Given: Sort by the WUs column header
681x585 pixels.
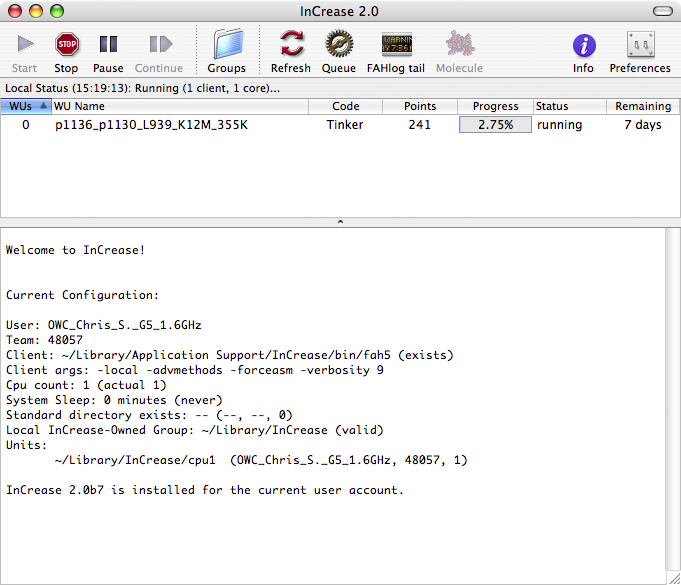Looking at the screenshot, I should (25, 106).
